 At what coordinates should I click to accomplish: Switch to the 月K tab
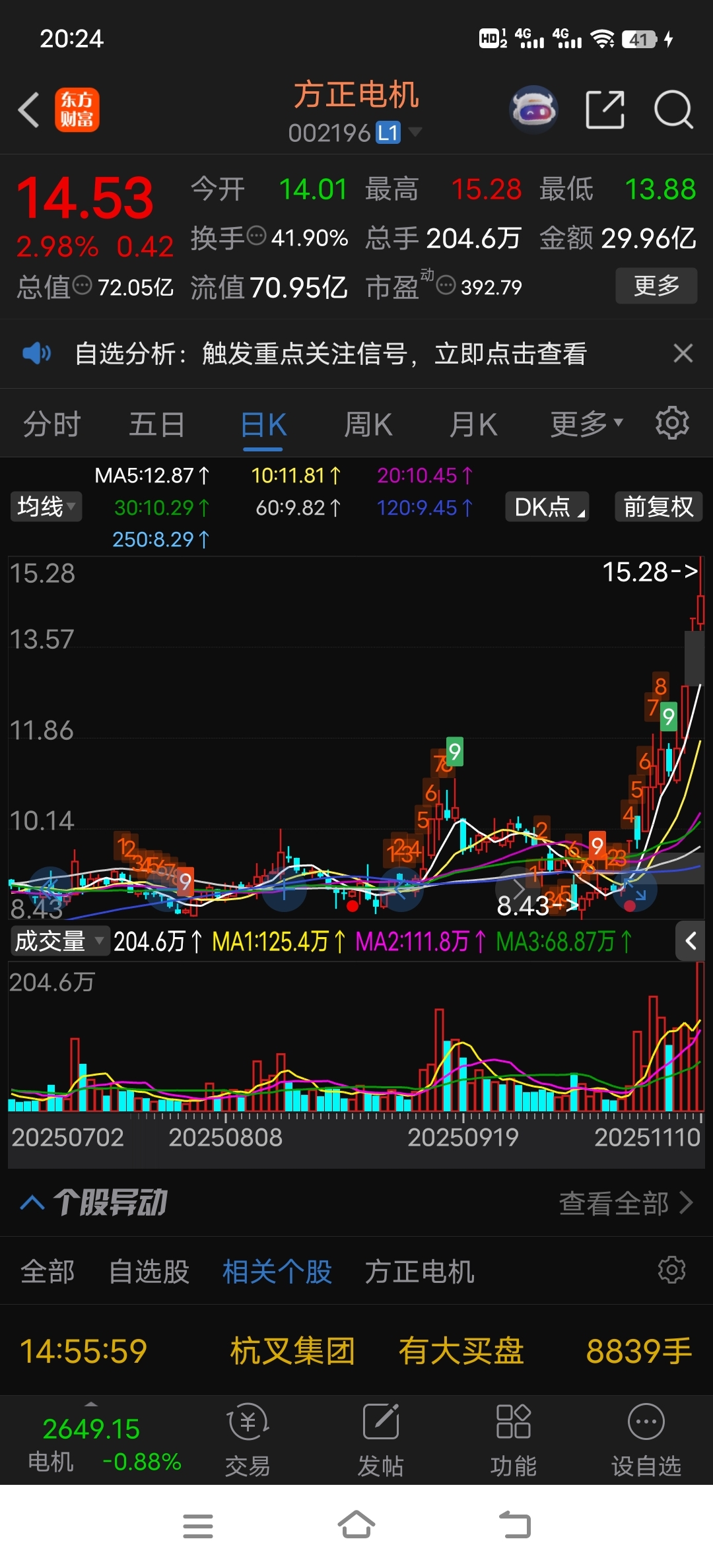(x=473, y=424)
